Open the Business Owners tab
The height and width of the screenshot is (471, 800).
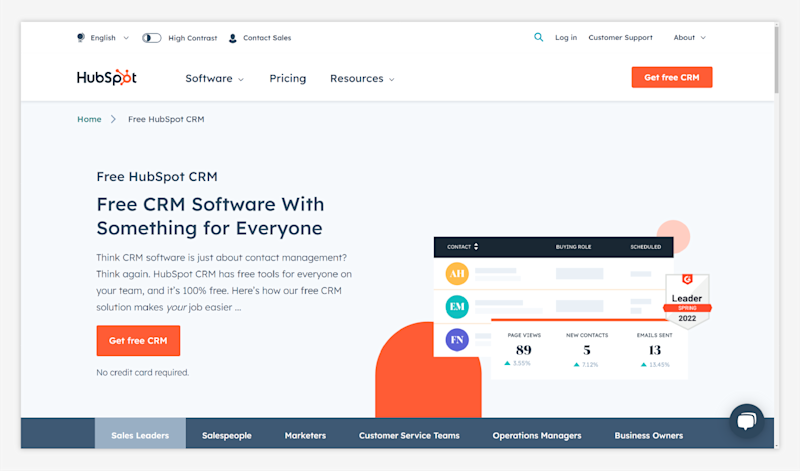(648, 435)
